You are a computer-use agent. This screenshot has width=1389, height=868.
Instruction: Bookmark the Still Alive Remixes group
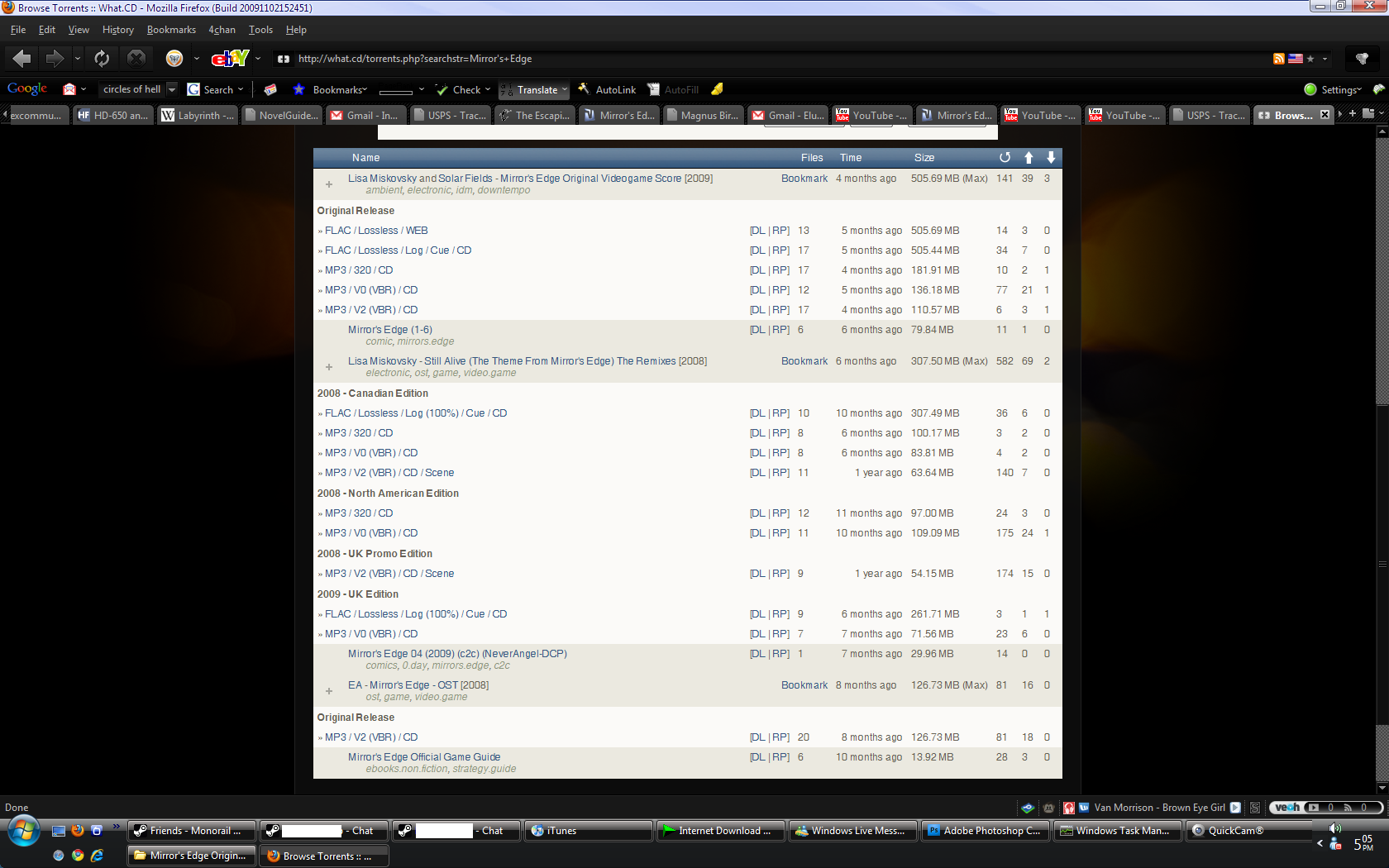[804, 361]
